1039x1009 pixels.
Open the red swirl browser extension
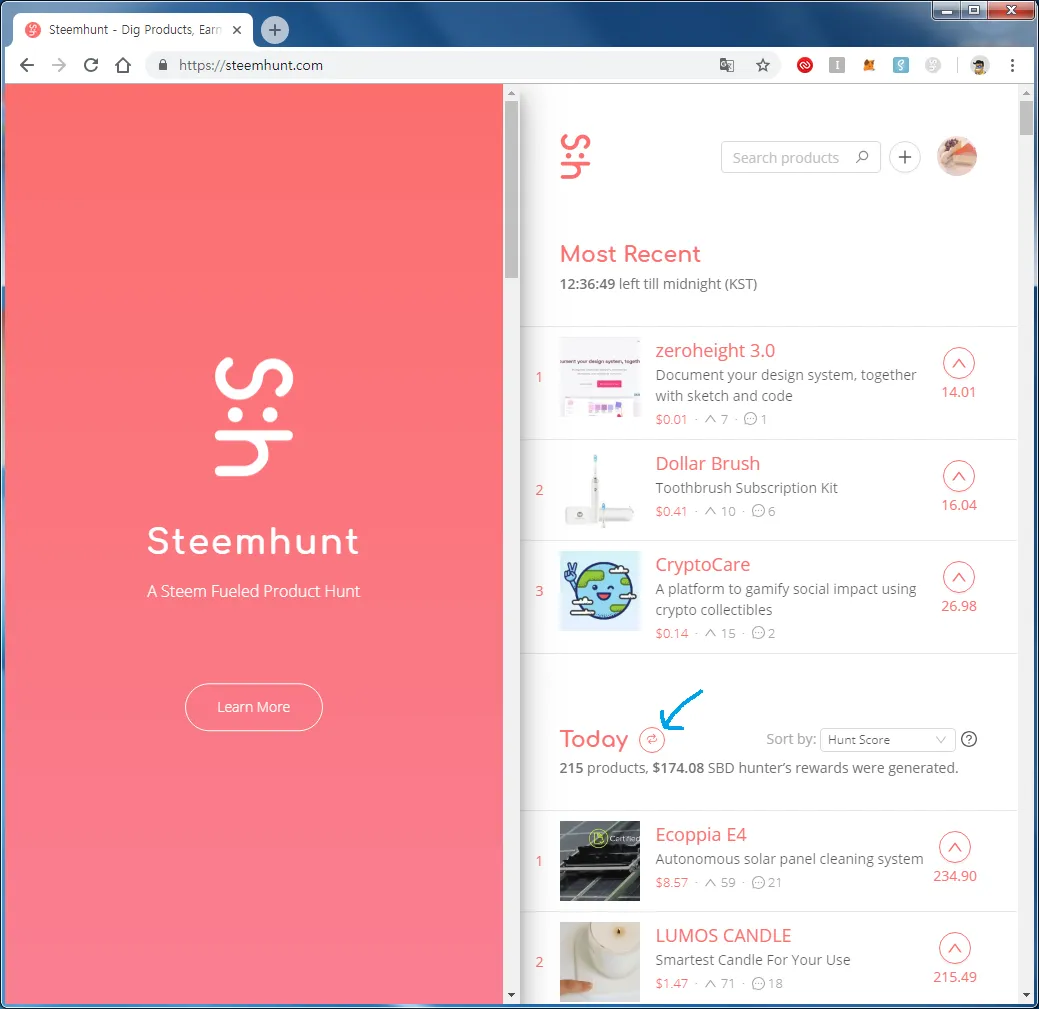coord(804,65)
